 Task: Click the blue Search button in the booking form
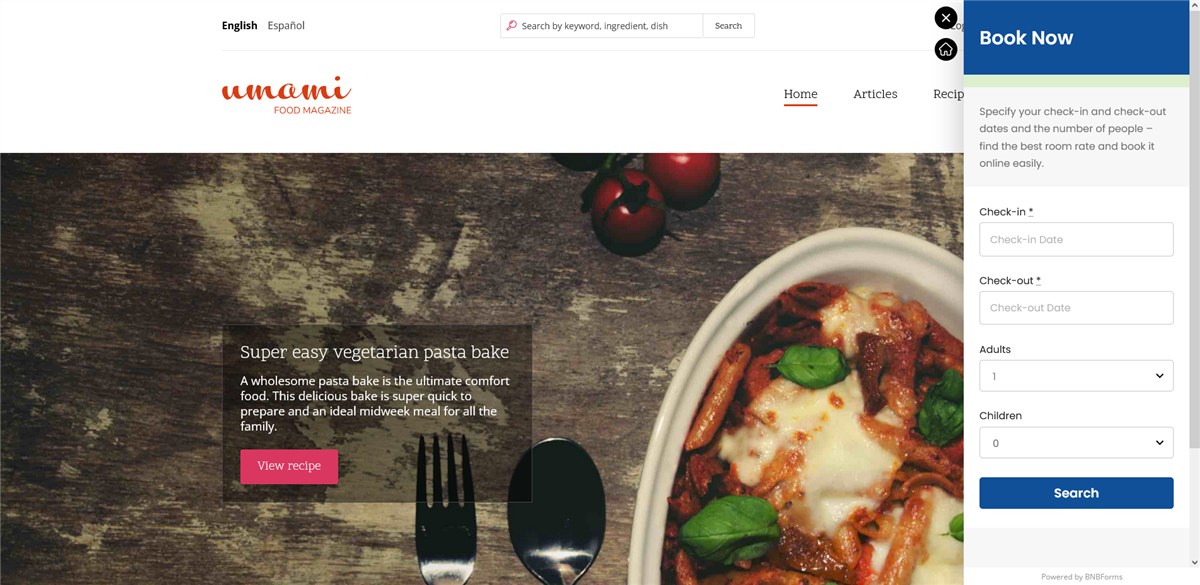(x=1076, y=493)
